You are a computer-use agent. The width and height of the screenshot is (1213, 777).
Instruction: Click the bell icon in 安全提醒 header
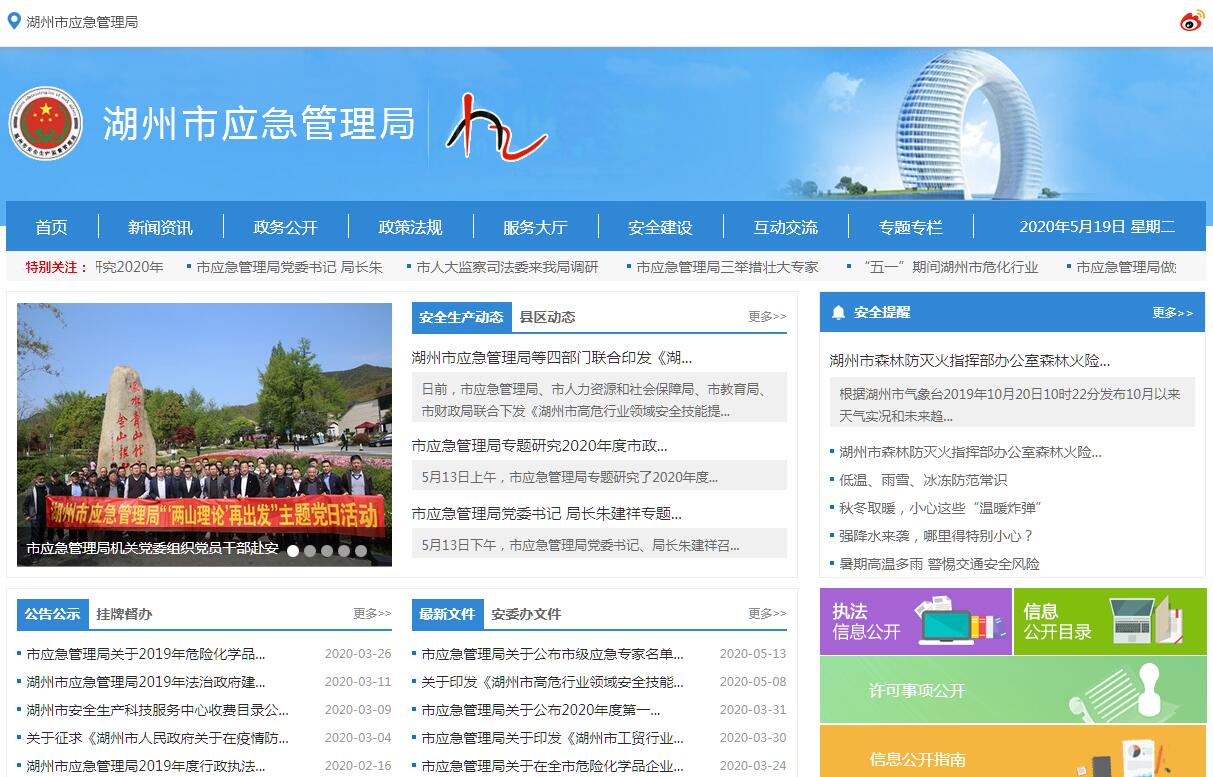coord(838,313)
